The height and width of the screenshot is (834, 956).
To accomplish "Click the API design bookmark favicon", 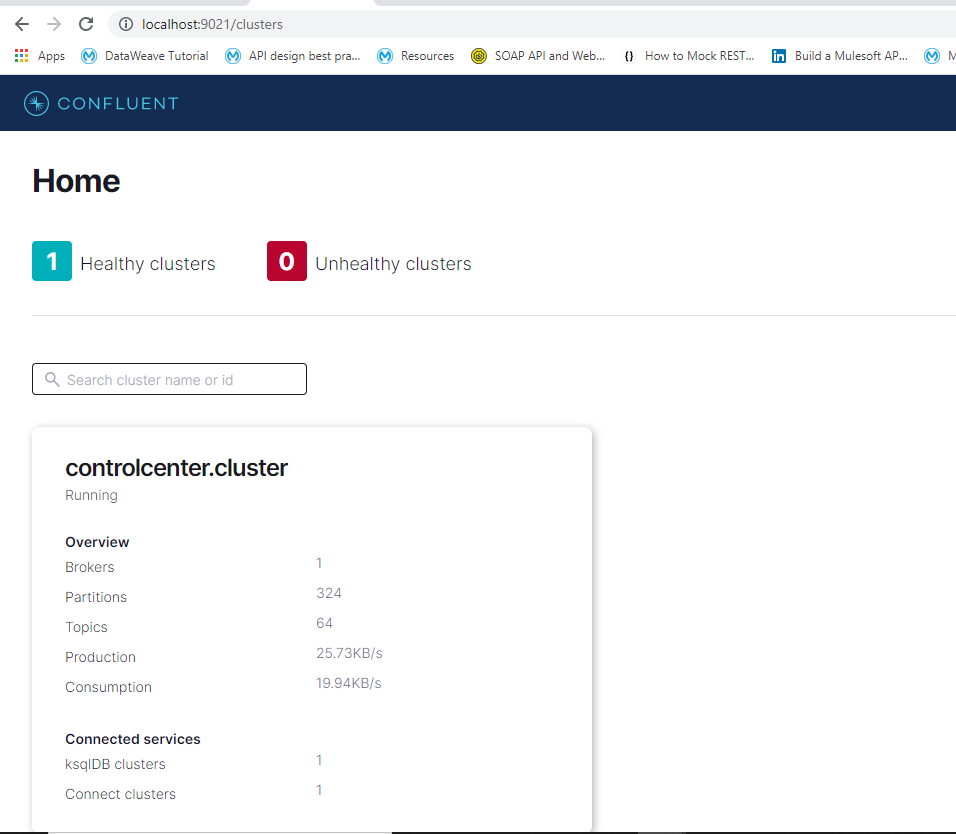I will coord(233,56).
